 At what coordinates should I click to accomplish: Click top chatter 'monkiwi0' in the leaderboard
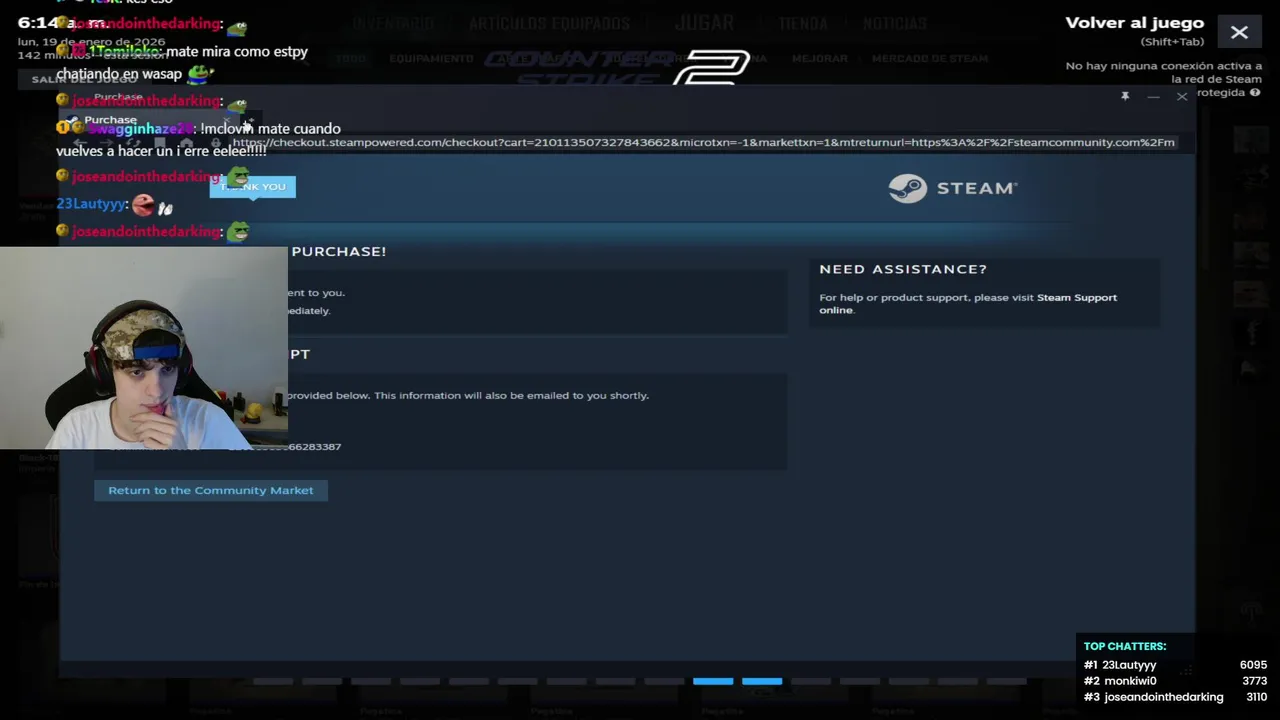pos(1129,681)
